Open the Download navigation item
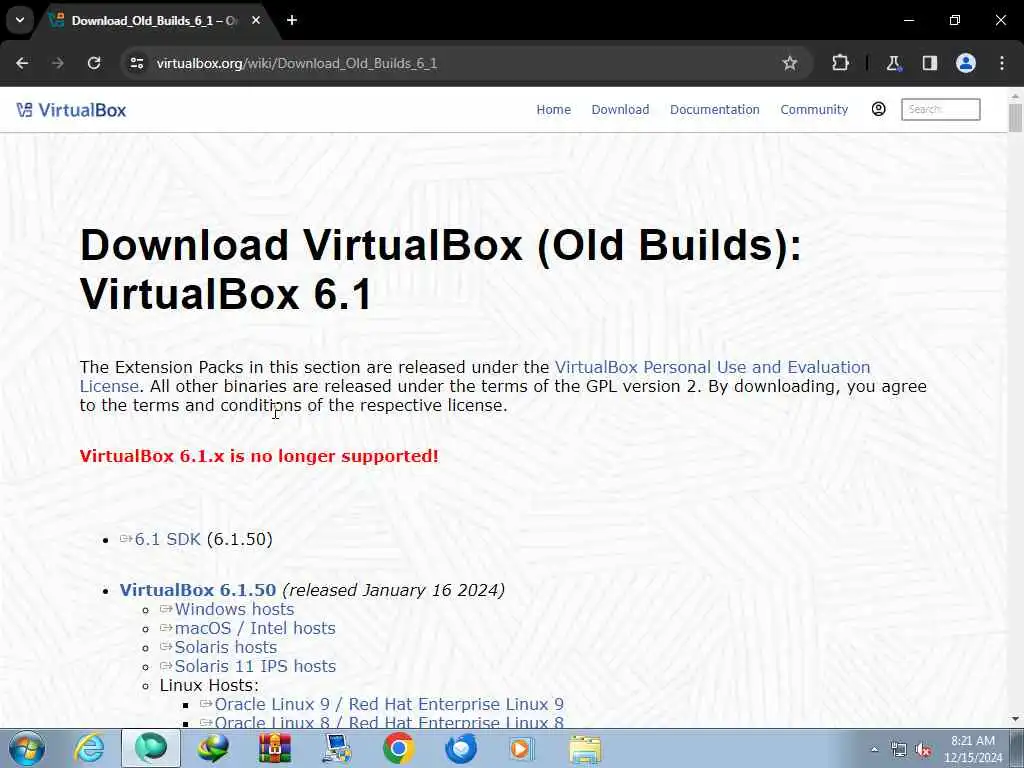 [620, 110]
